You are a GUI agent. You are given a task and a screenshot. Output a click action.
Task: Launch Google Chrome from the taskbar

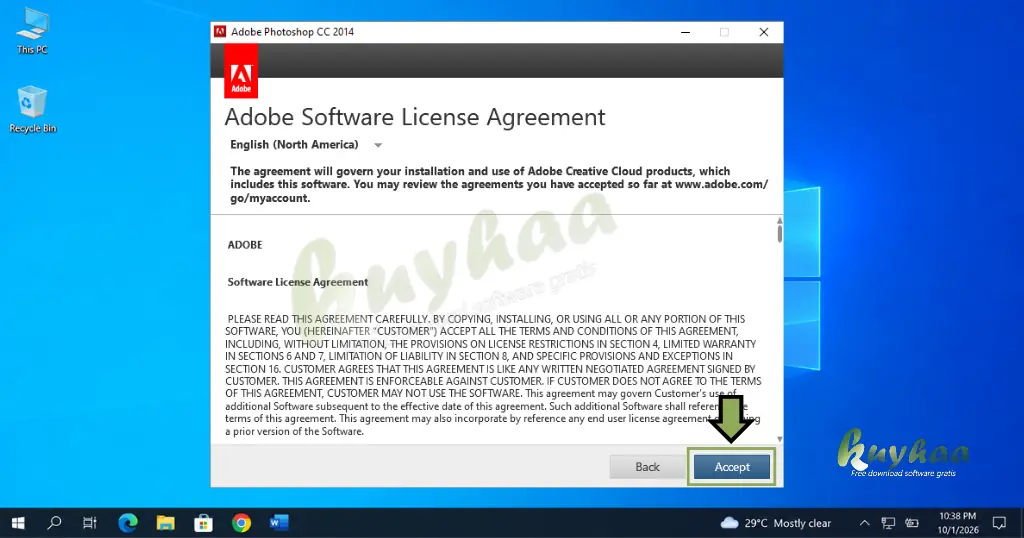242,523
